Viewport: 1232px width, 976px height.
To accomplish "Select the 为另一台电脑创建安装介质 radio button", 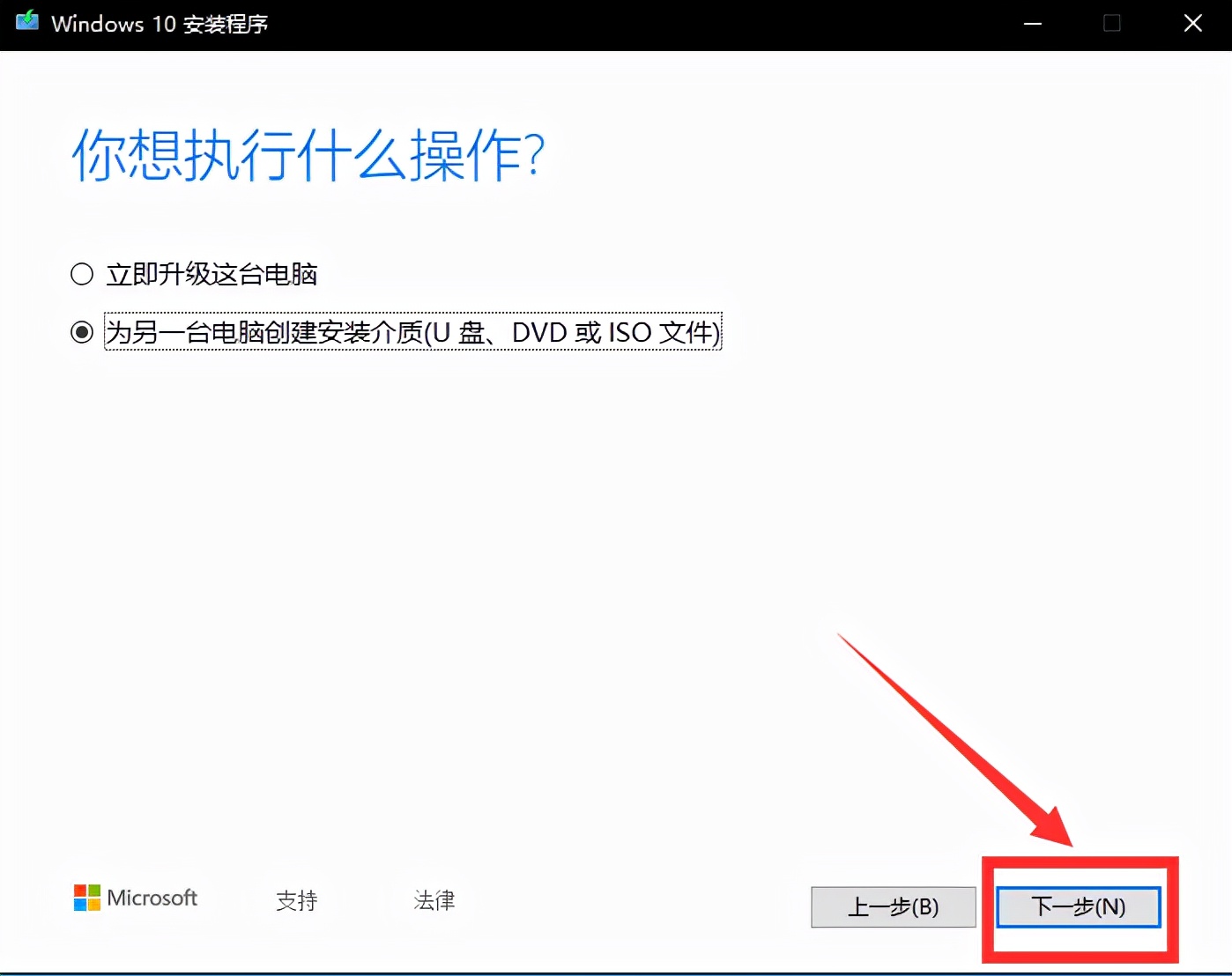I will point(81,332).
